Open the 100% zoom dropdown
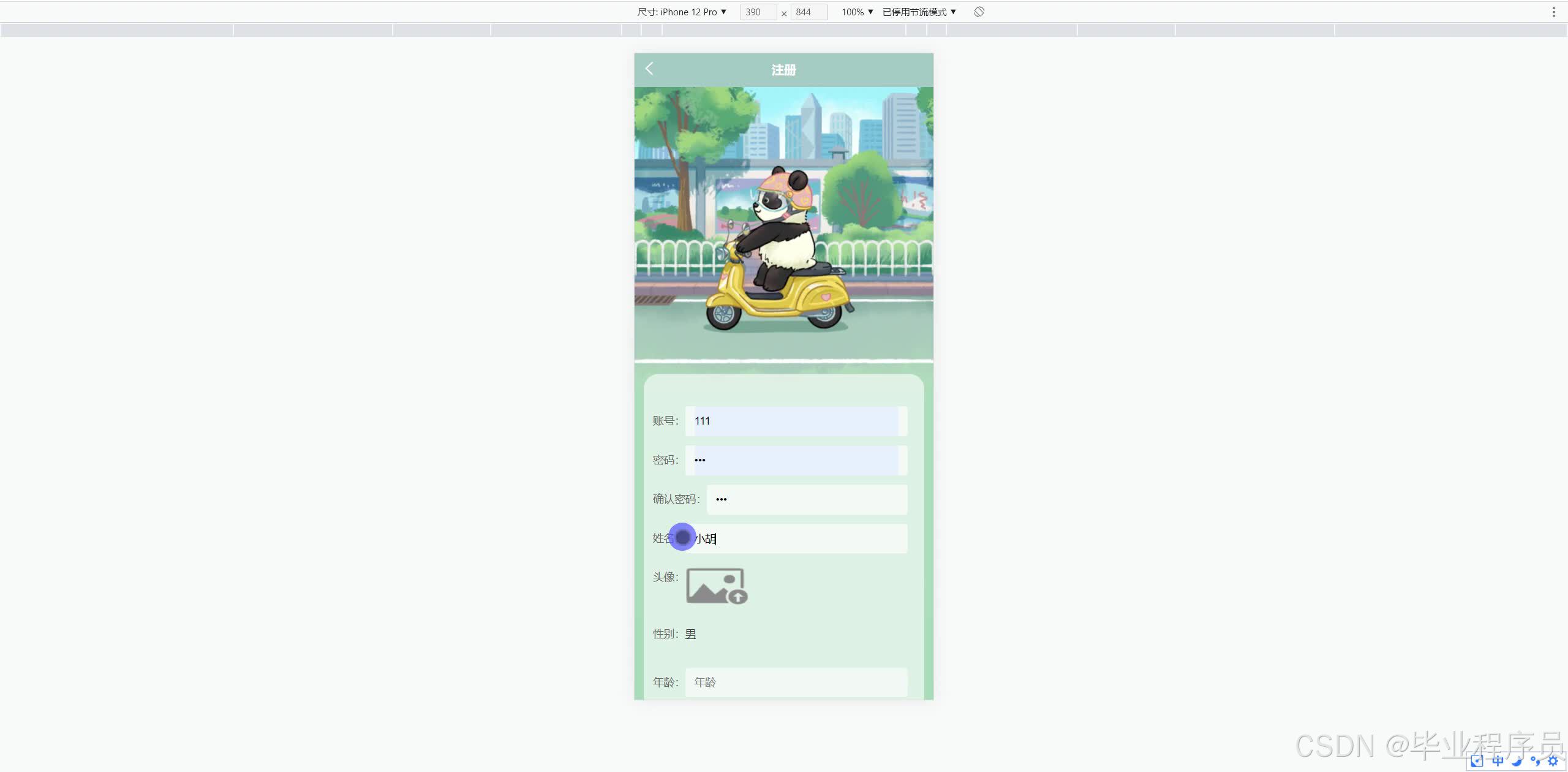 (x=857, y=12)
